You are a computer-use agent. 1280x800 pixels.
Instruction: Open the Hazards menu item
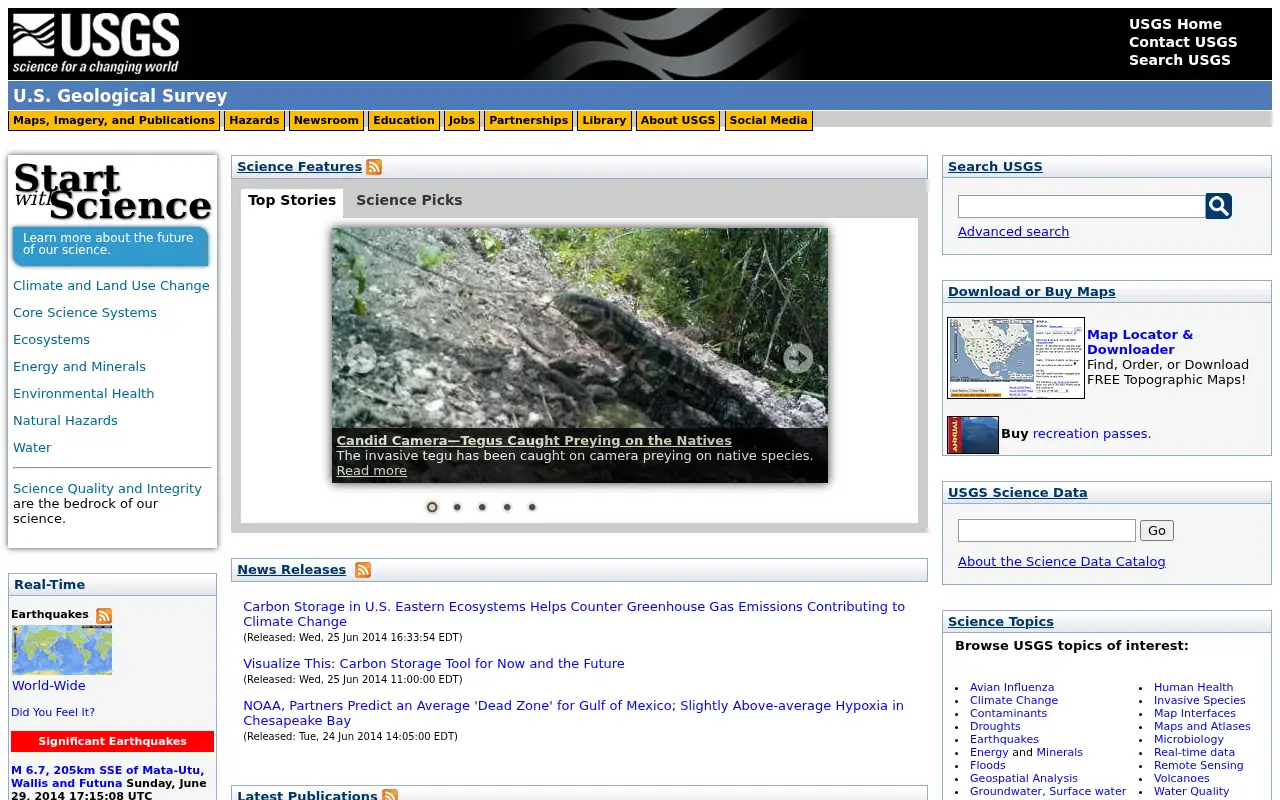[x=254, y=121]
